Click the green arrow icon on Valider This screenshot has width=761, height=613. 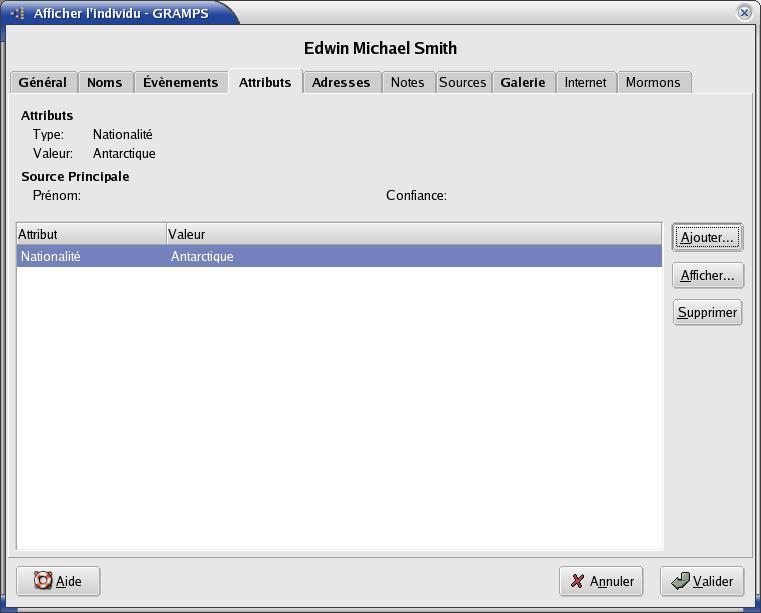tap(680, 581)
